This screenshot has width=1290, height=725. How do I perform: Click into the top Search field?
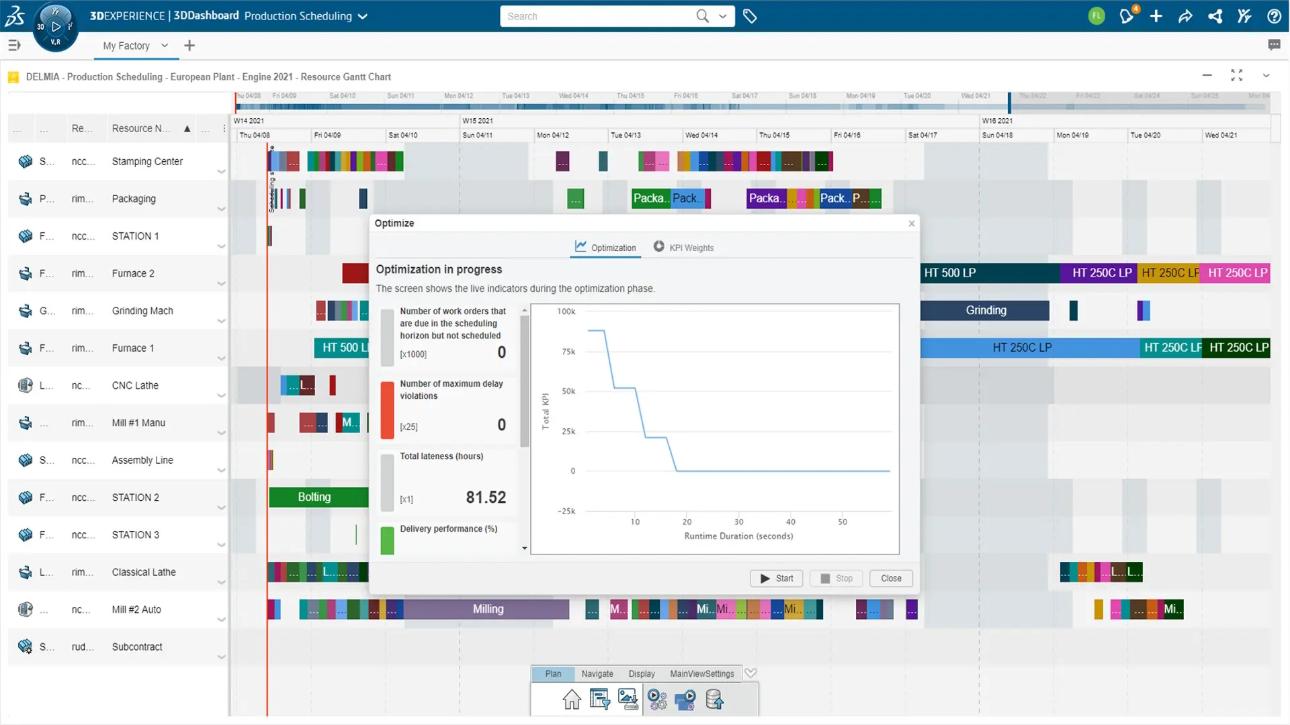click(600, 16)
